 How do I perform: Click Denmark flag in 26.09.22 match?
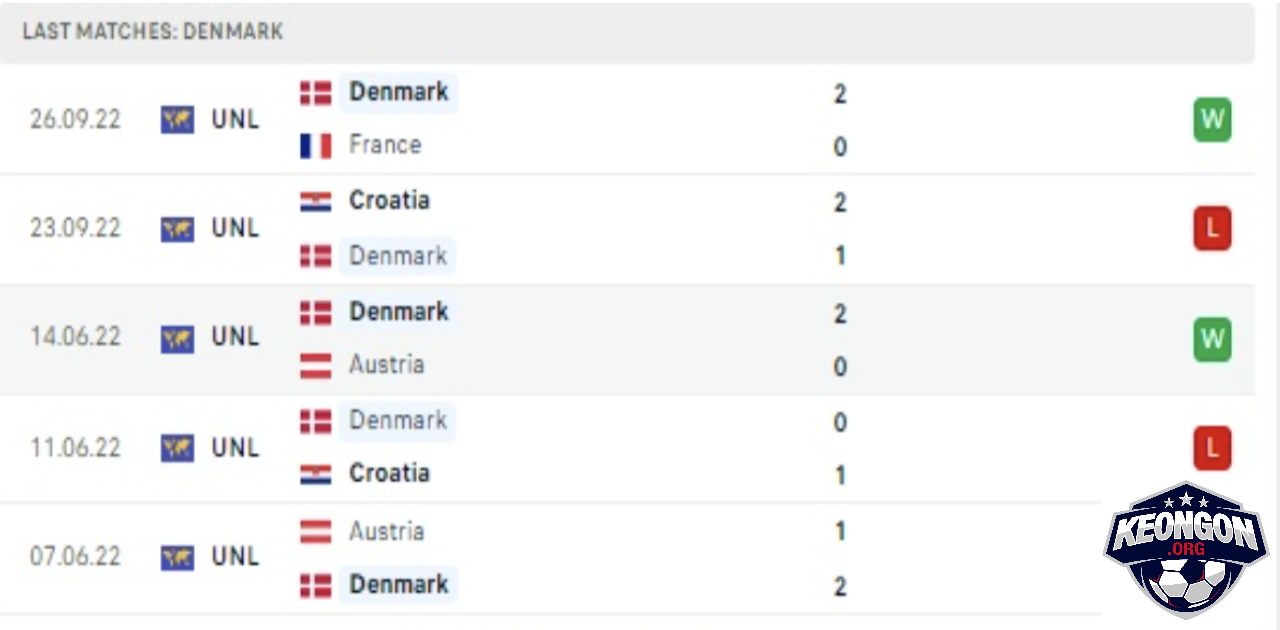point(315,94)
